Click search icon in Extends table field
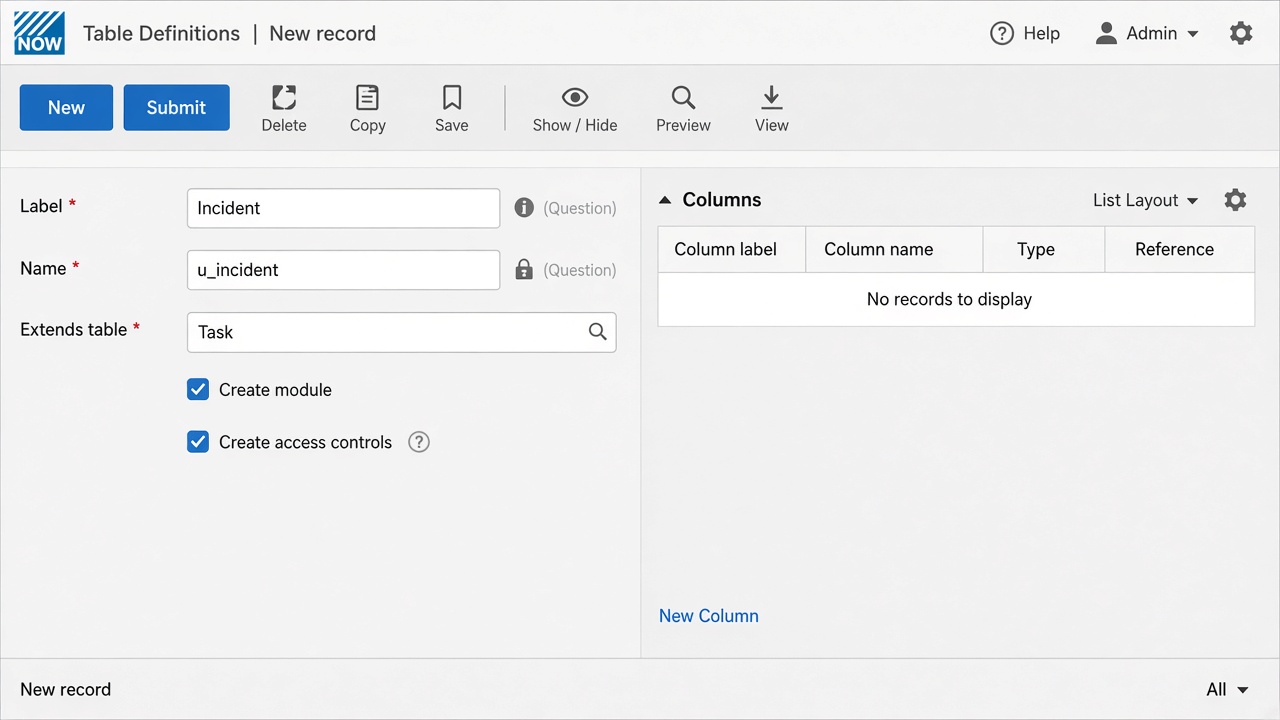 tap(597, 332)
